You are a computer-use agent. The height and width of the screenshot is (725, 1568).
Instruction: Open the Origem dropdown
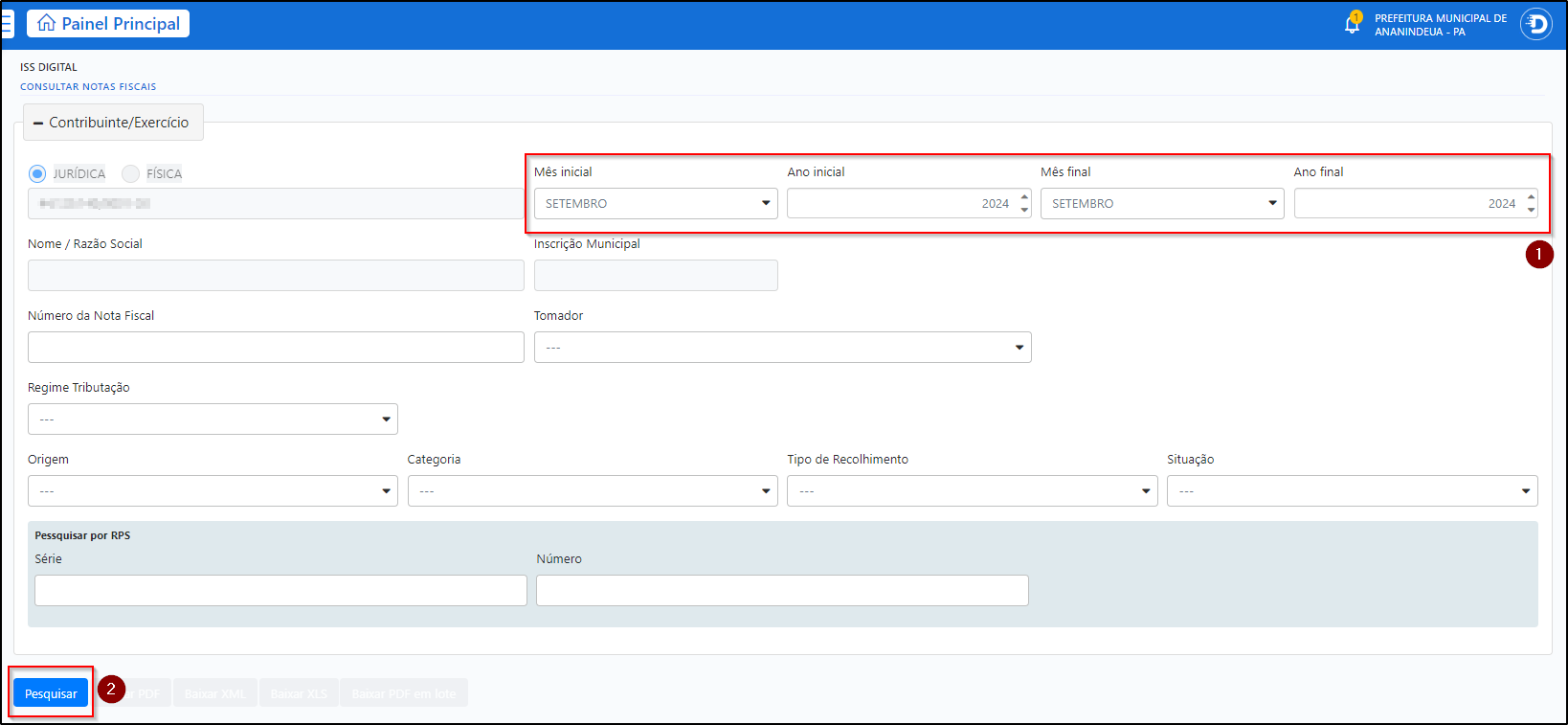coord(213,490)
